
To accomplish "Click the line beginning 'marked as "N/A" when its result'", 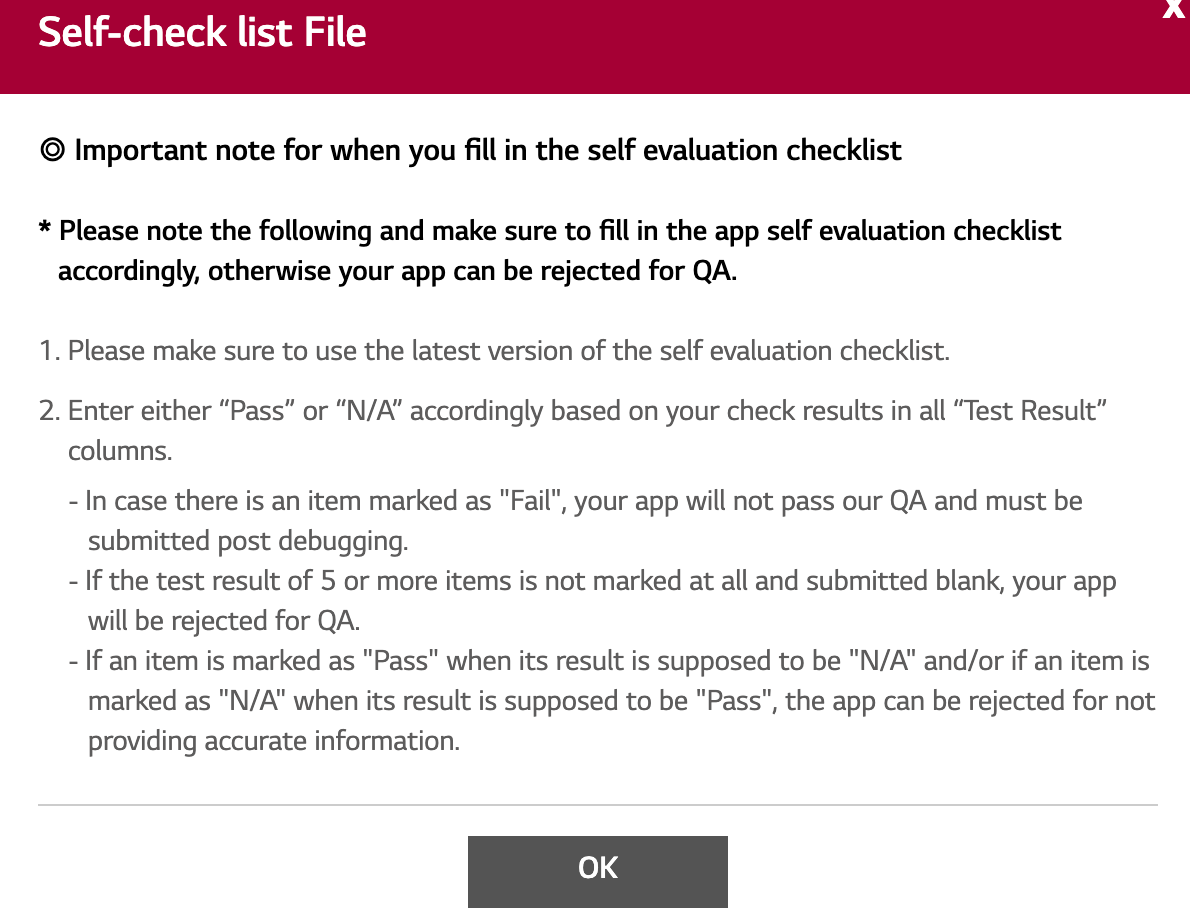I will pos(621,701).
